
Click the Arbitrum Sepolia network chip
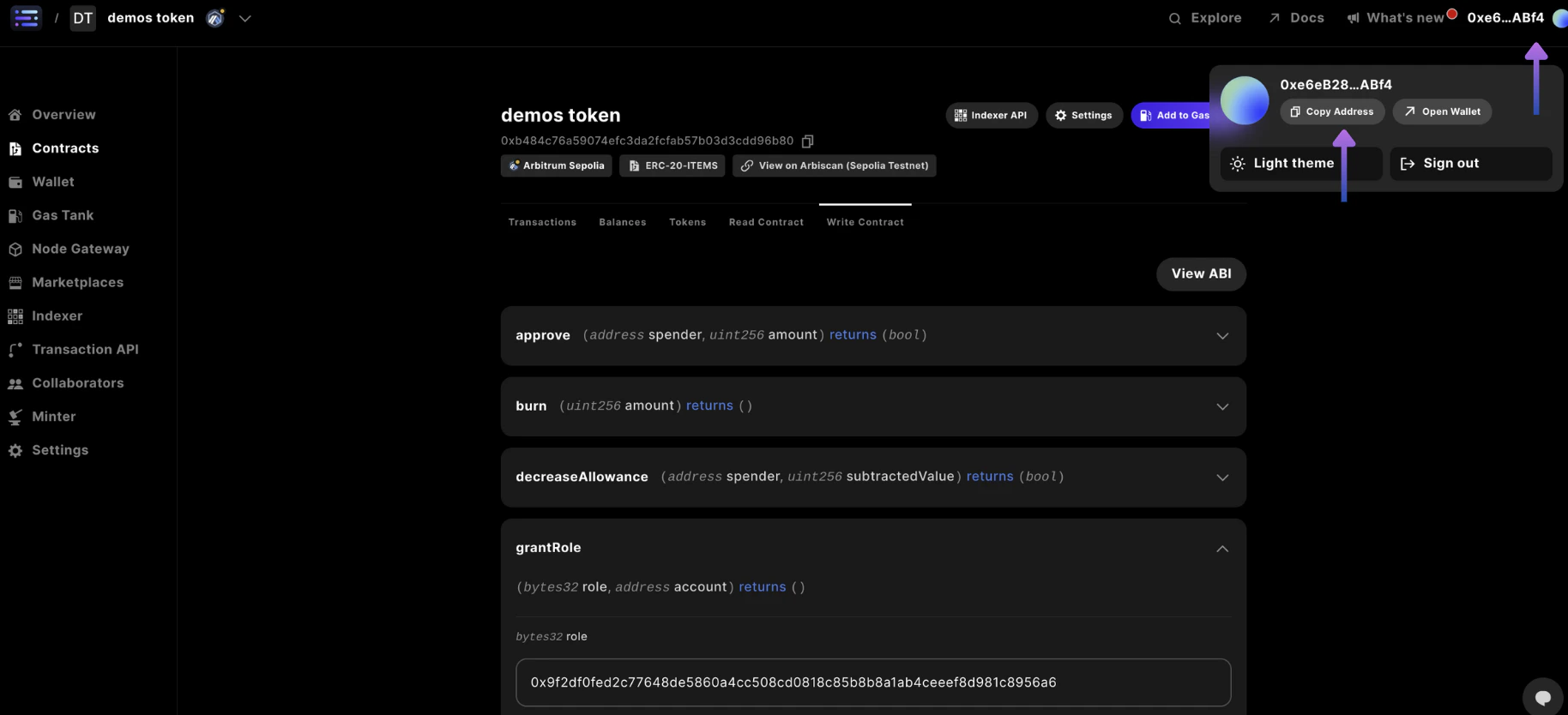click(x=557, y=165)
